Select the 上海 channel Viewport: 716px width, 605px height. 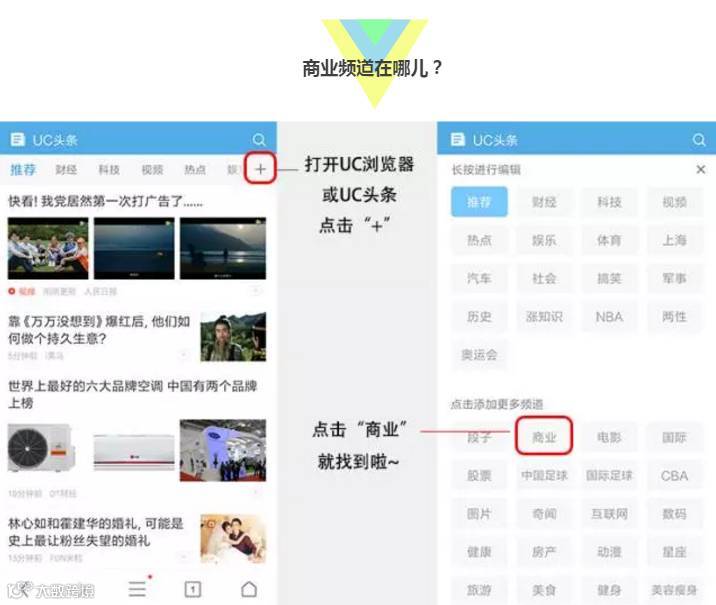point(674,240)
